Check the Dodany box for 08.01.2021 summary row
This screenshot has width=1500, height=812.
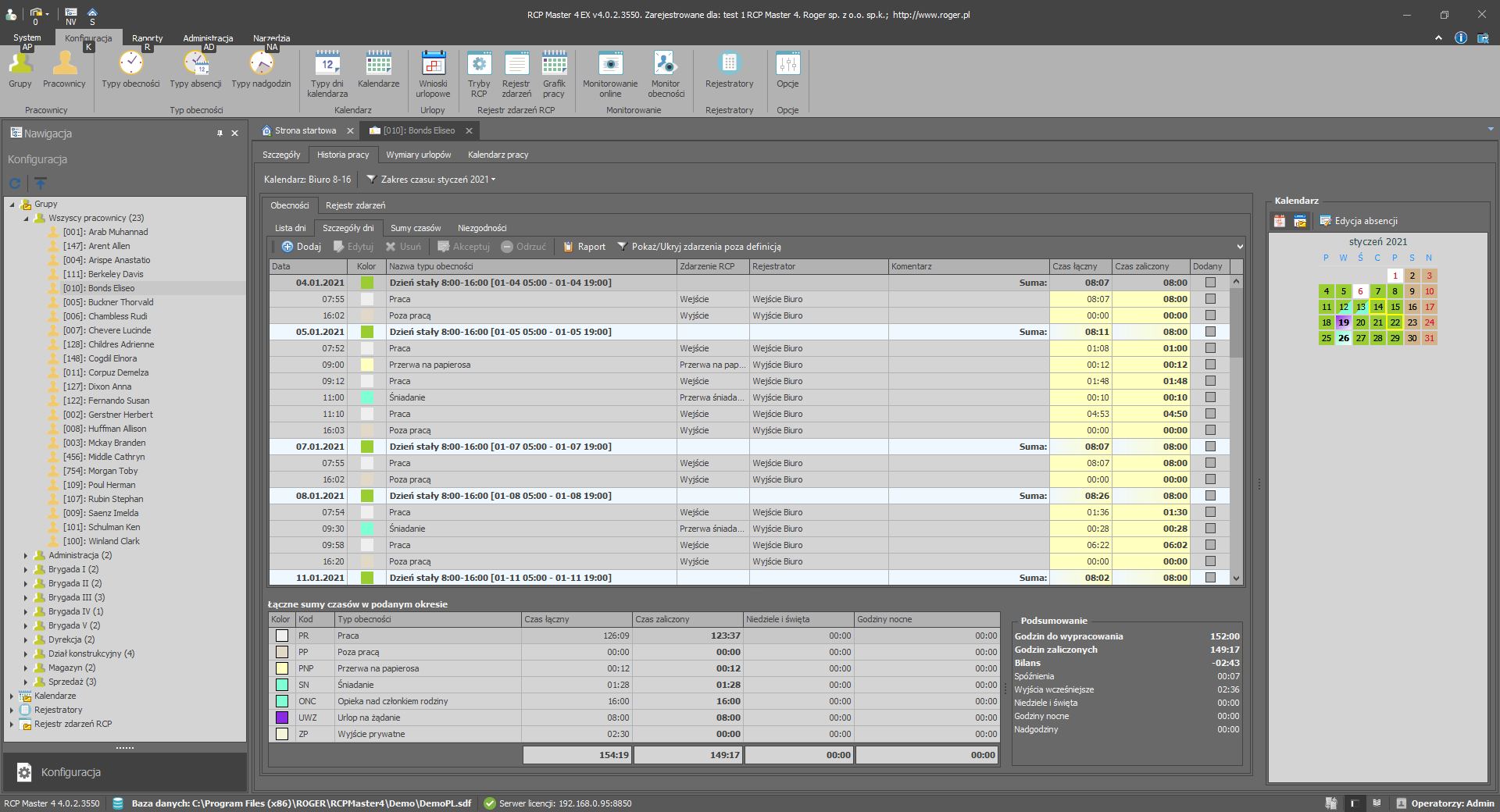pos(1210,496)
